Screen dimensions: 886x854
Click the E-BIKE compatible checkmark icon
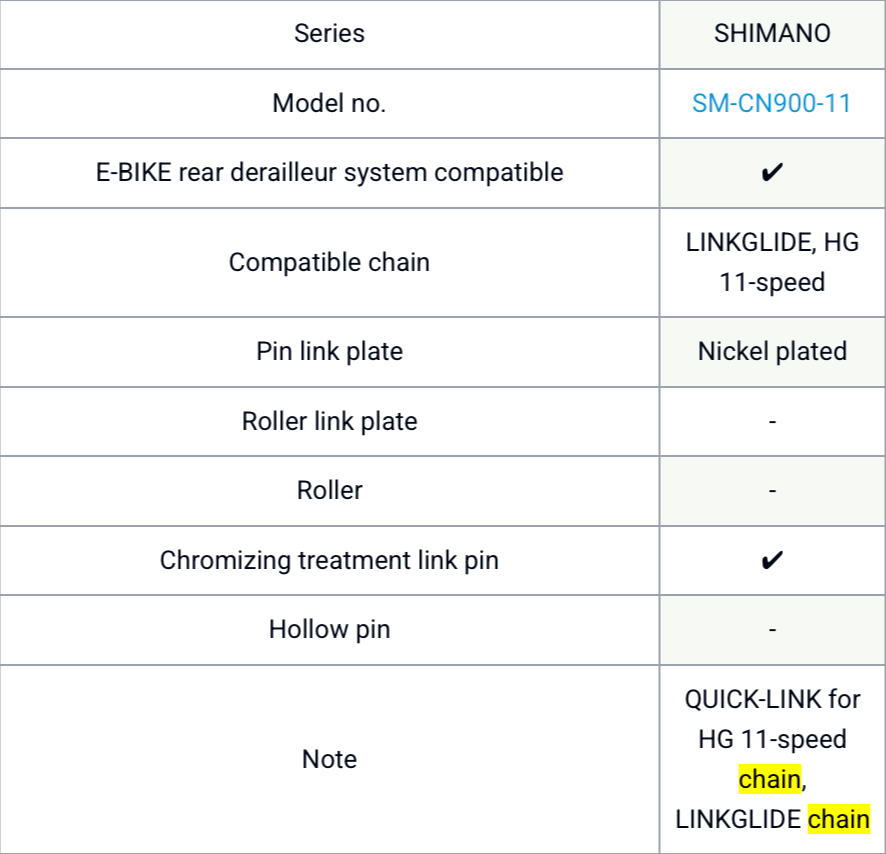(772, 173)
